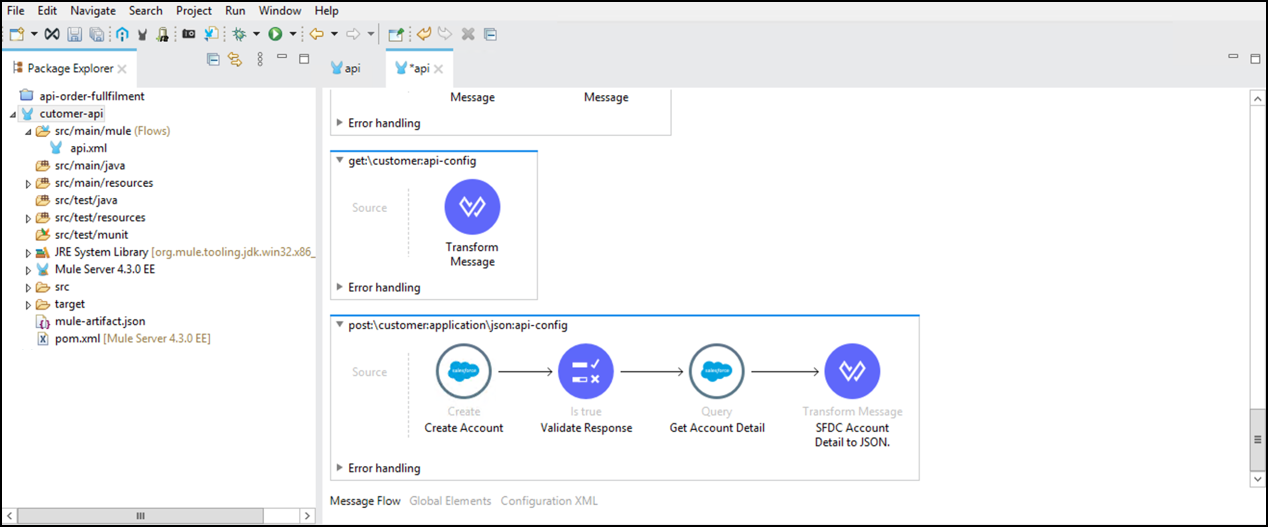Collapse the src/main/mule folder
This screenshot has height=527, width=1268.
tap(28, 131)
